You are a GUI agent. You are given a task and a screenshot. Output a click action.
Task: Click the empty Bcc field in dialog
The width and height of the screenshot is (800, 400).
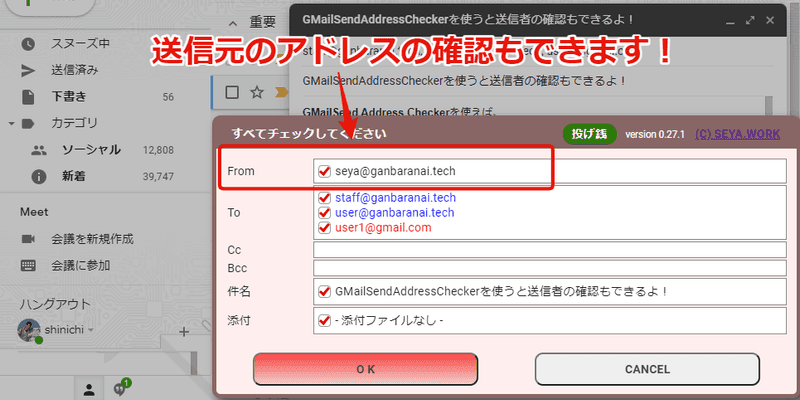pyautogui.click(x=549, y=268)
